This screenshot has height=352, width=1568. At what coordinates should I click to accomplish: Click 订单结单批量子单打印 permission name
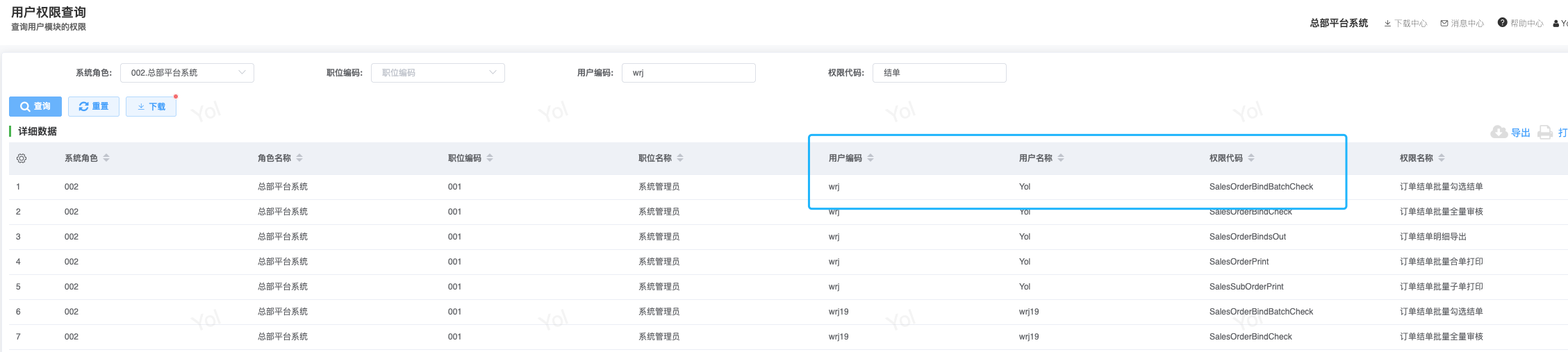click(x=1441, y=287)
